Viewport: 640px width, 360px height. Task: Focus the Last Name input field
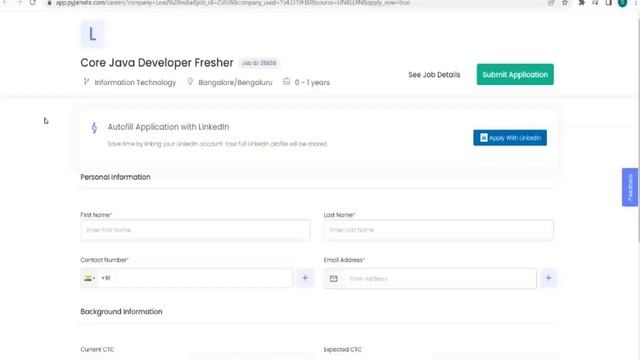(439, 230)
